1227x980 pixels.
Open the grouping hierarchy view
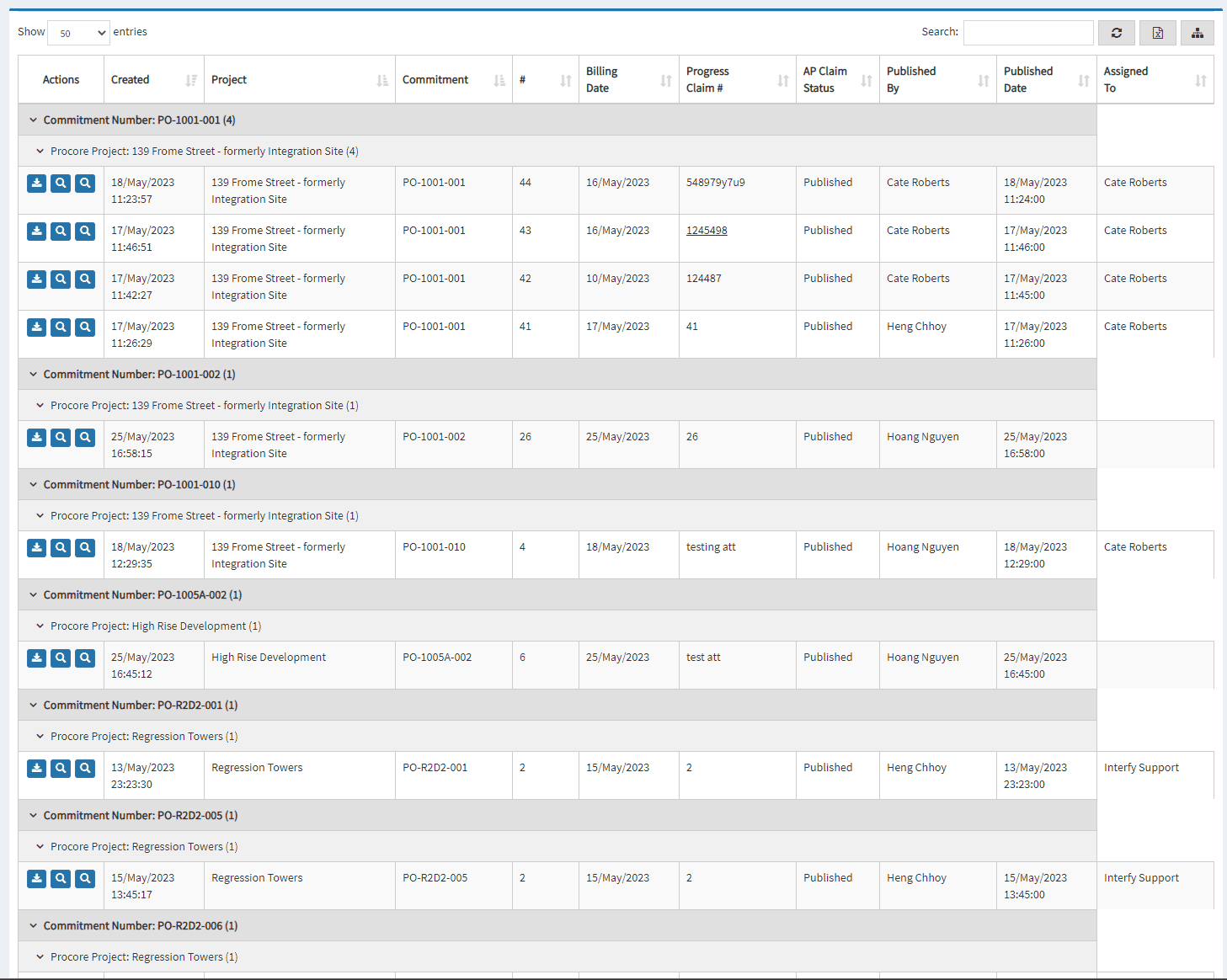1197,32
